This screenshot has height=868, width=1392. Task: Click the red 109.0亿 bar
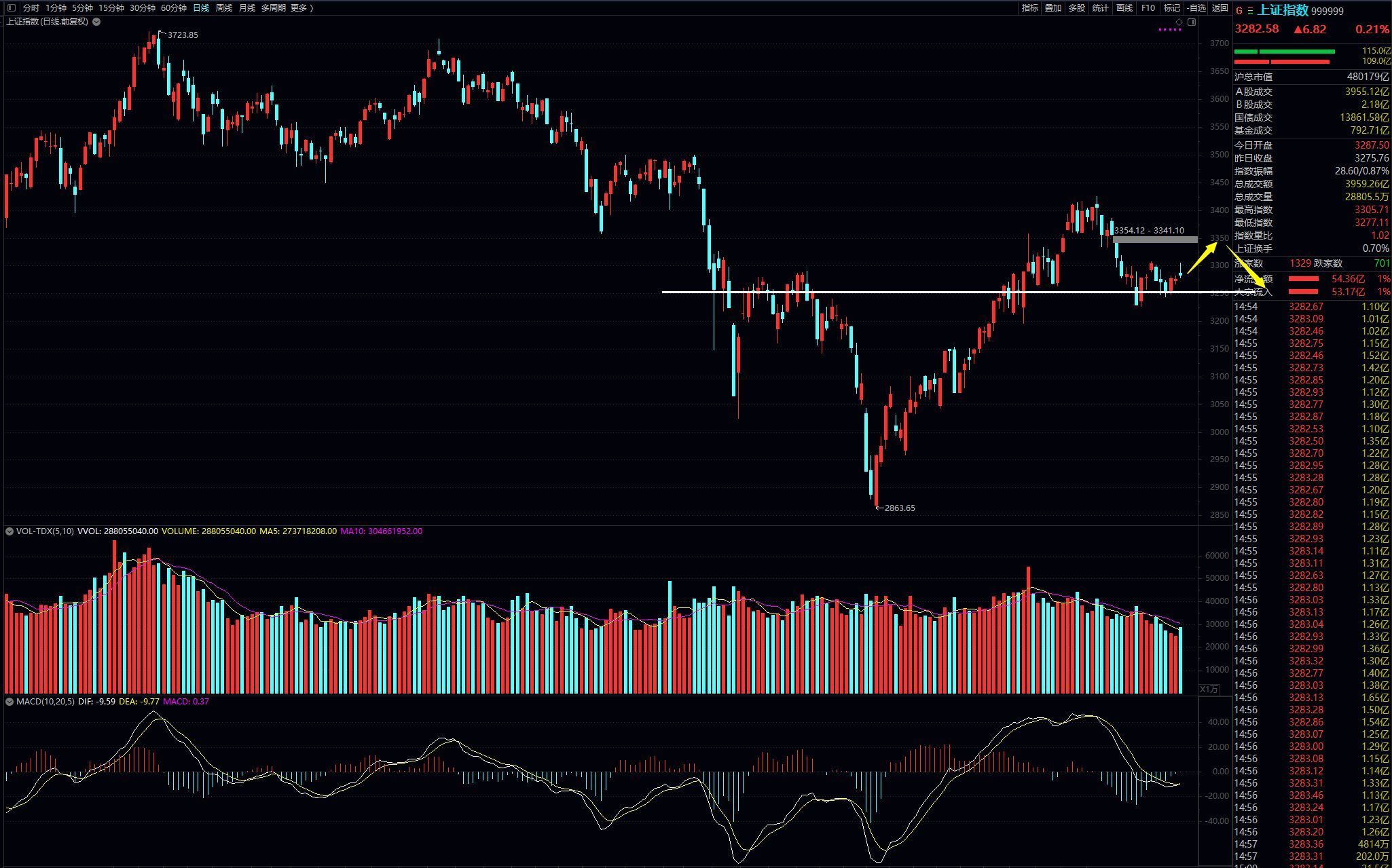pos(1281,62)
